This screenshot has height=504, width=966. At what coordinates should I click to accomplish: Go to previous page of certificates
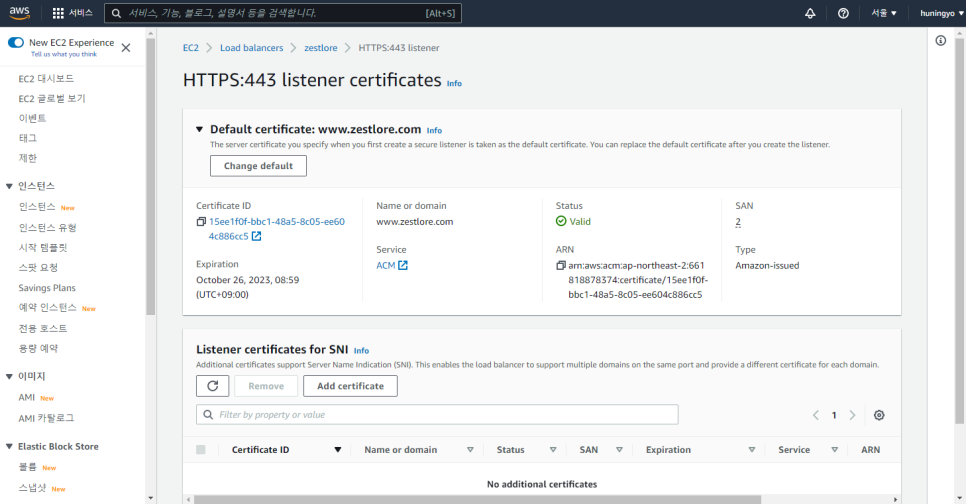816,415
